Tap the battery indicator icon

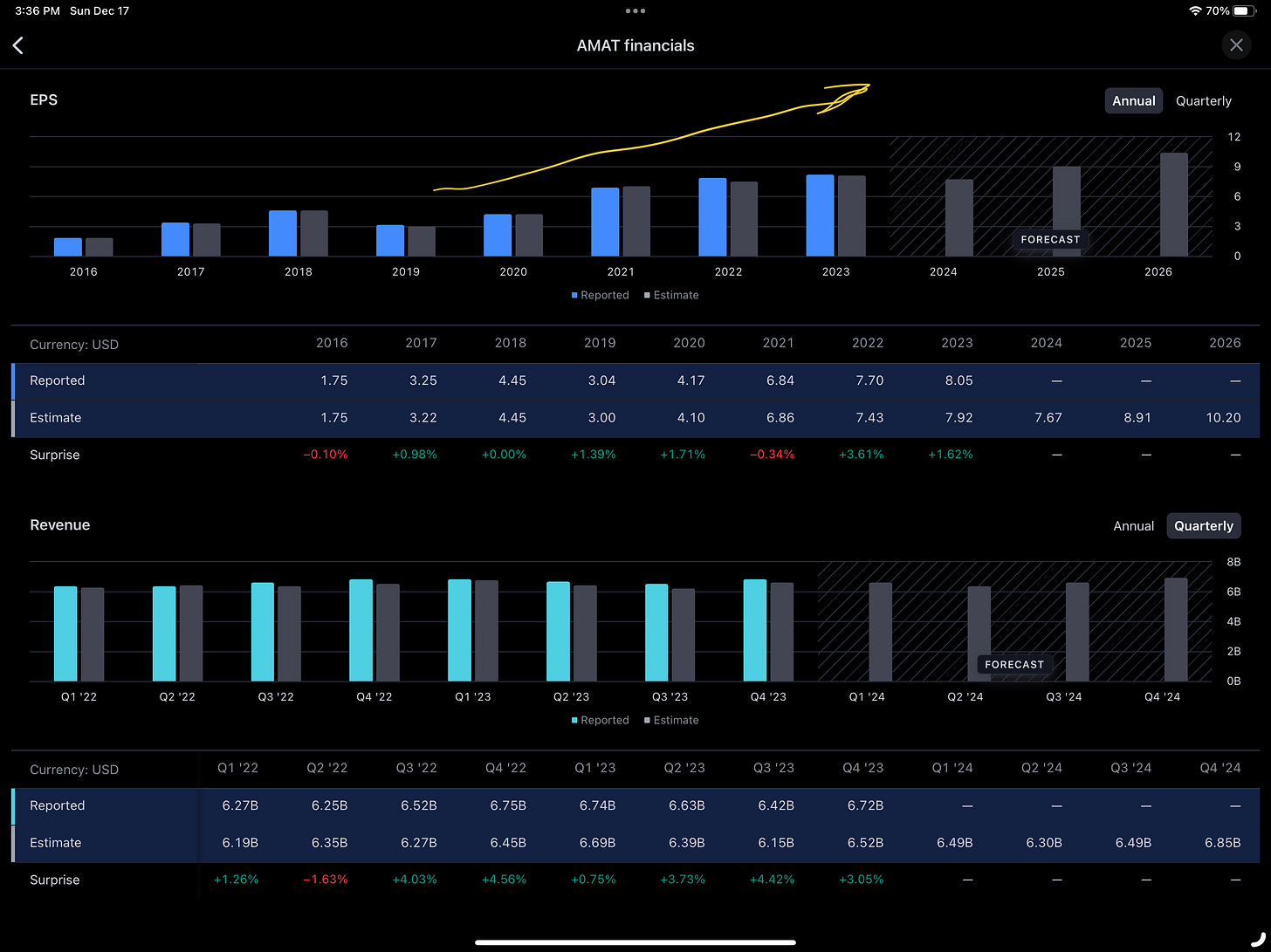point(1246,11)
